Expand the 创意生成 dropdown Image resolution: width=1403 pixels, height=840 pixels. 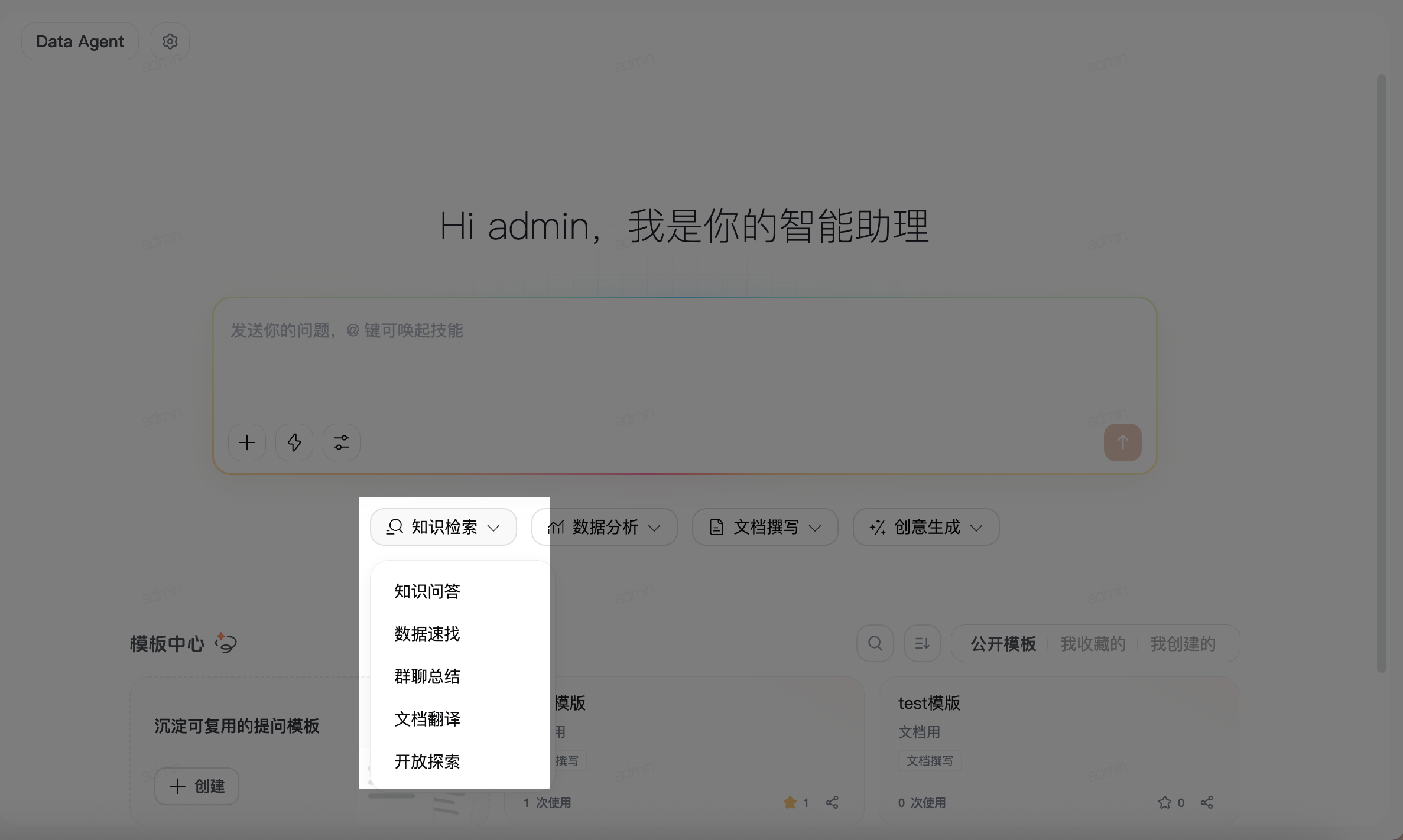[x=976, y=528]
